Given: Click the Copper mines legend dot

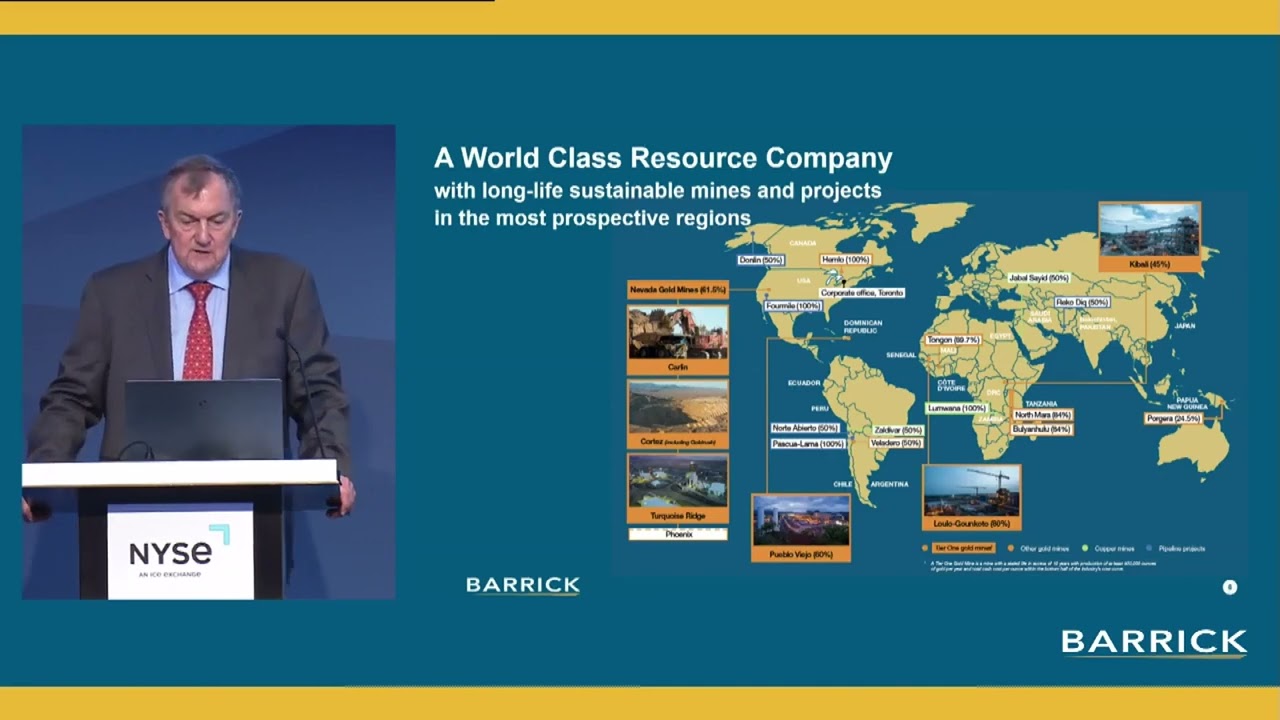Looking at the screenshot, I should pyautogui.click(x=1085, y=548).
